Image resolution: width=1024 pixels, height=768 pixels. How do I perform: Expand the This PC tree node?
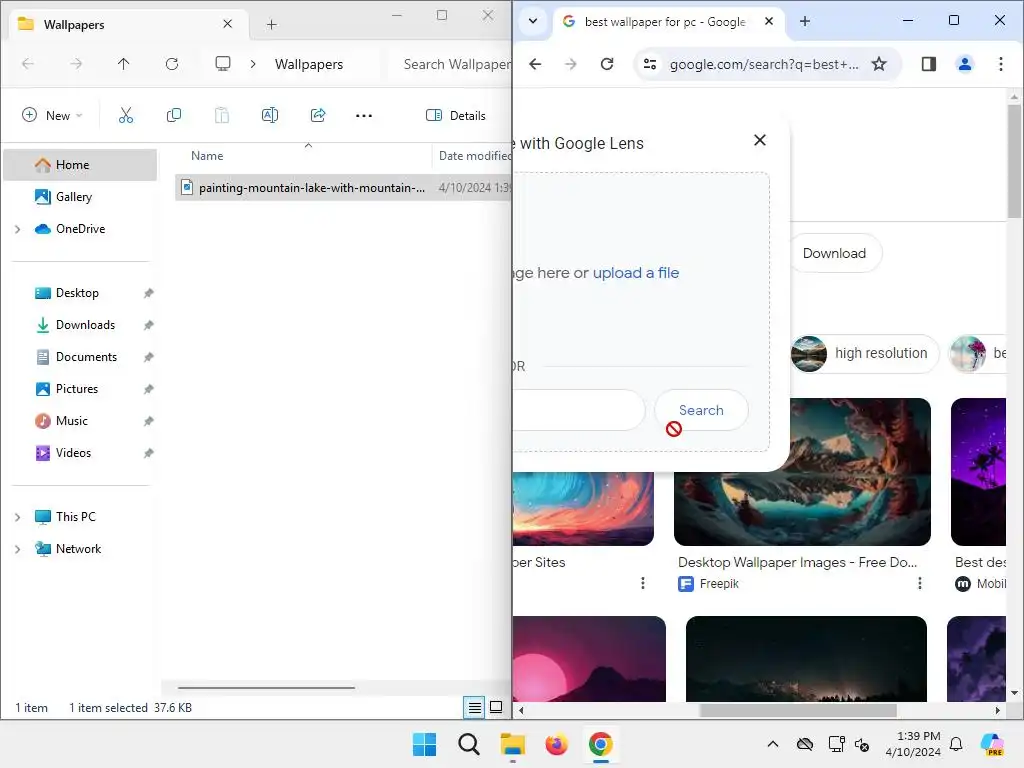click(18, 517)
